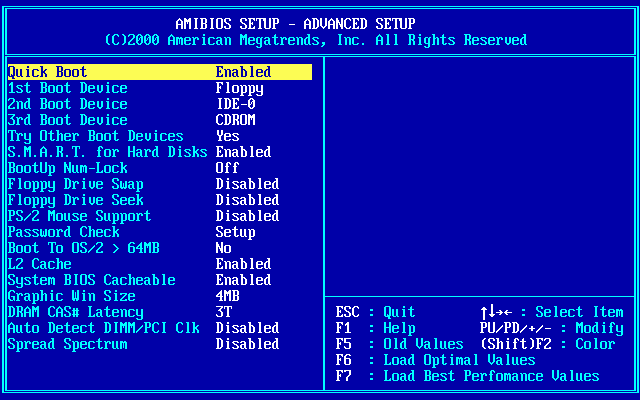Image resolution: width=640 pixels, height=400 pixels.
Task: Select the System BIOS Cacheable option
Action: pos(91,280)
